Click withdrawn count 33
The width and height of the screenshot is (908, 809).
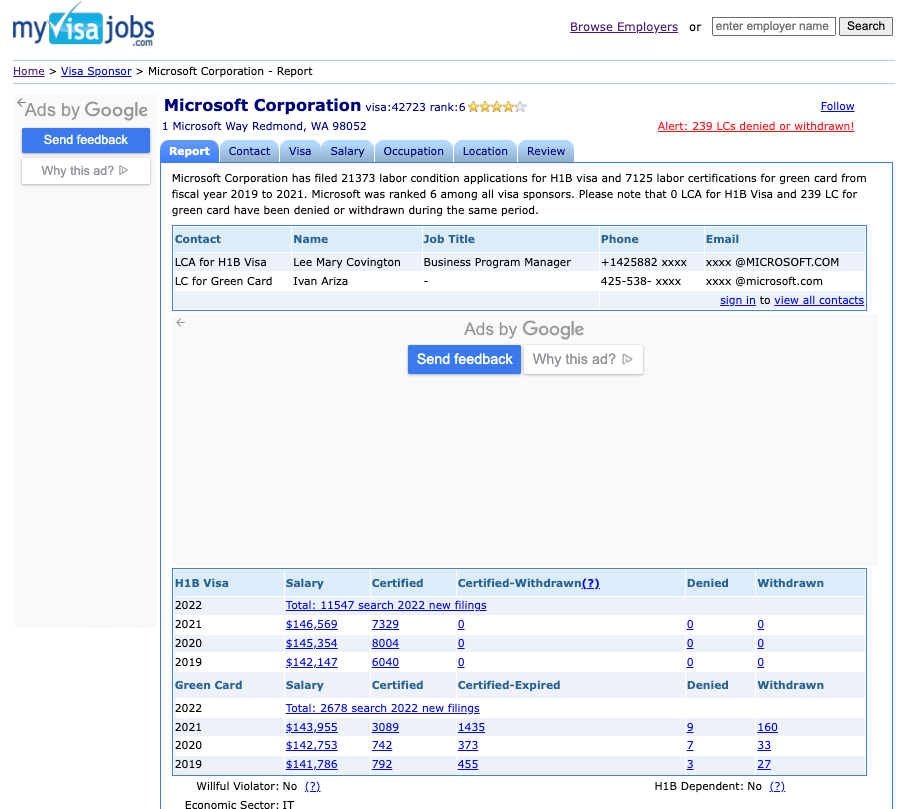[x=764, y=745]
